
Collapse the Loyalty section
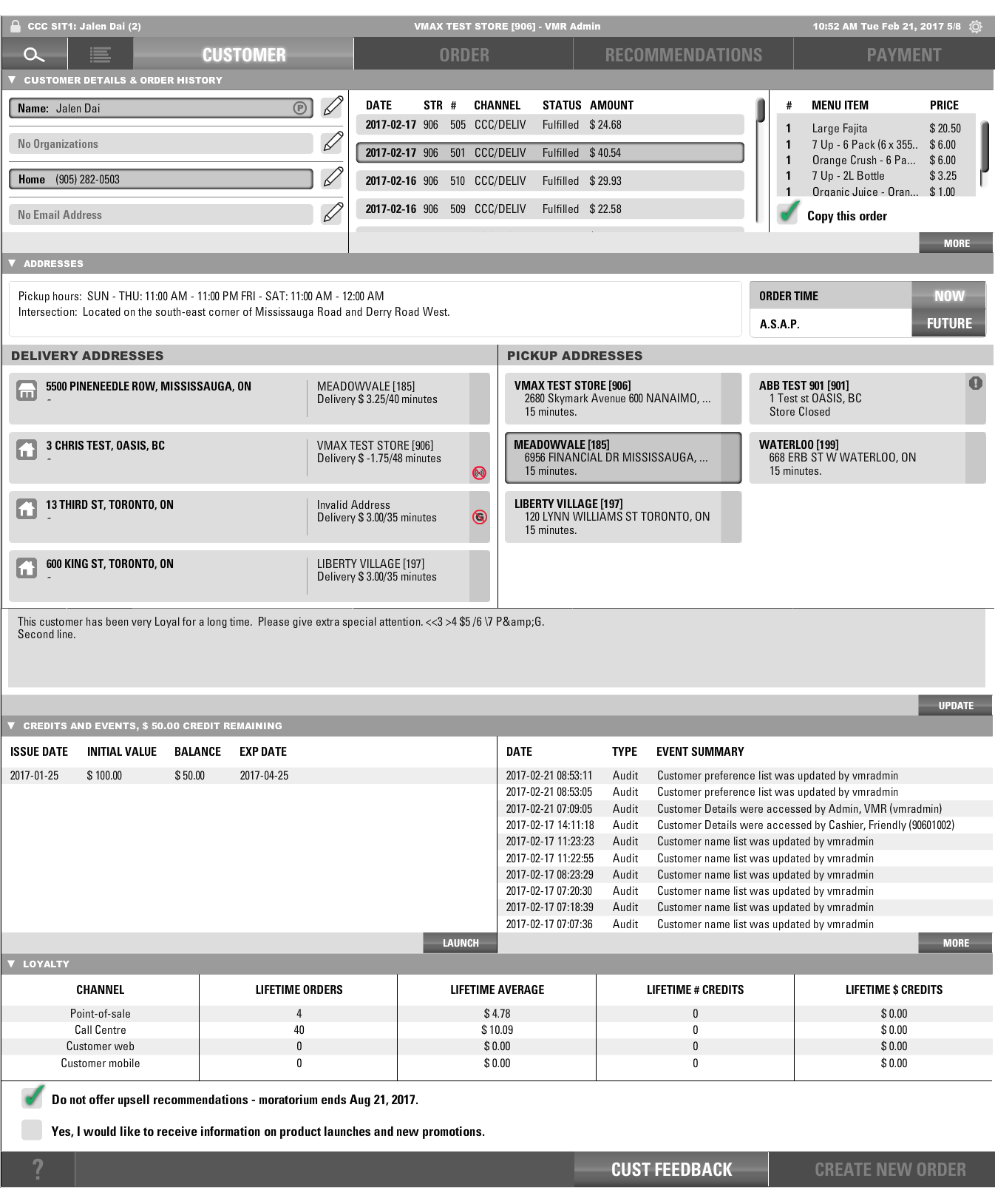point(12,964)
